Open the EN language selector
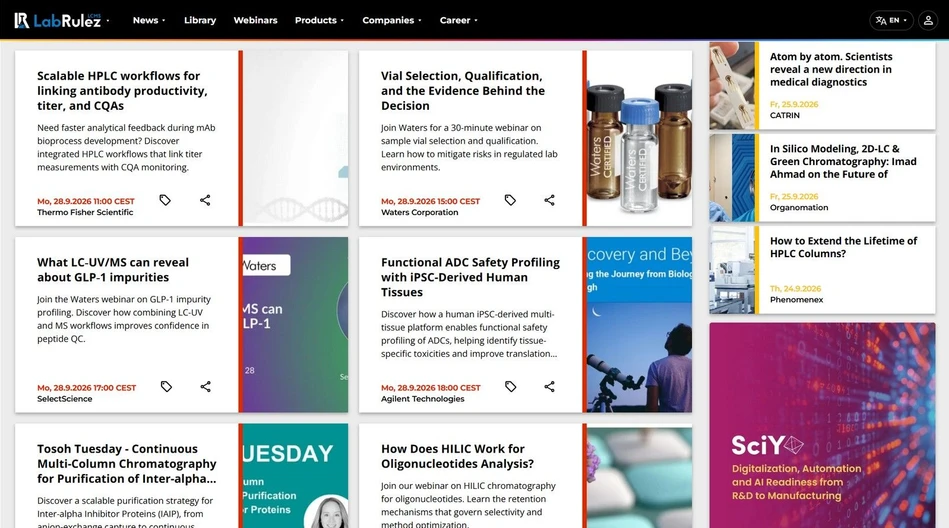The height and width of the screenshot is (528, 949). pyautogui.click(x=891, y=21)
